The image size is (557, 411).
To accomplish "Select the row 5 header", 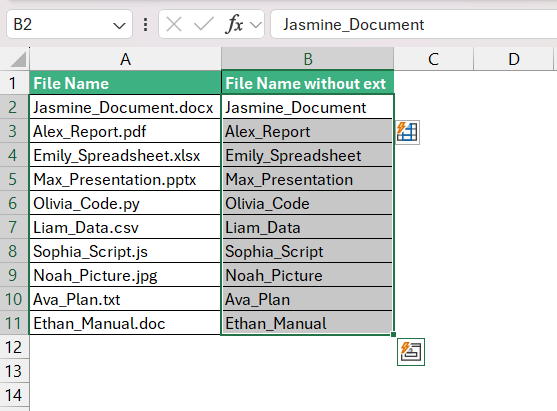I will point(14,179).
